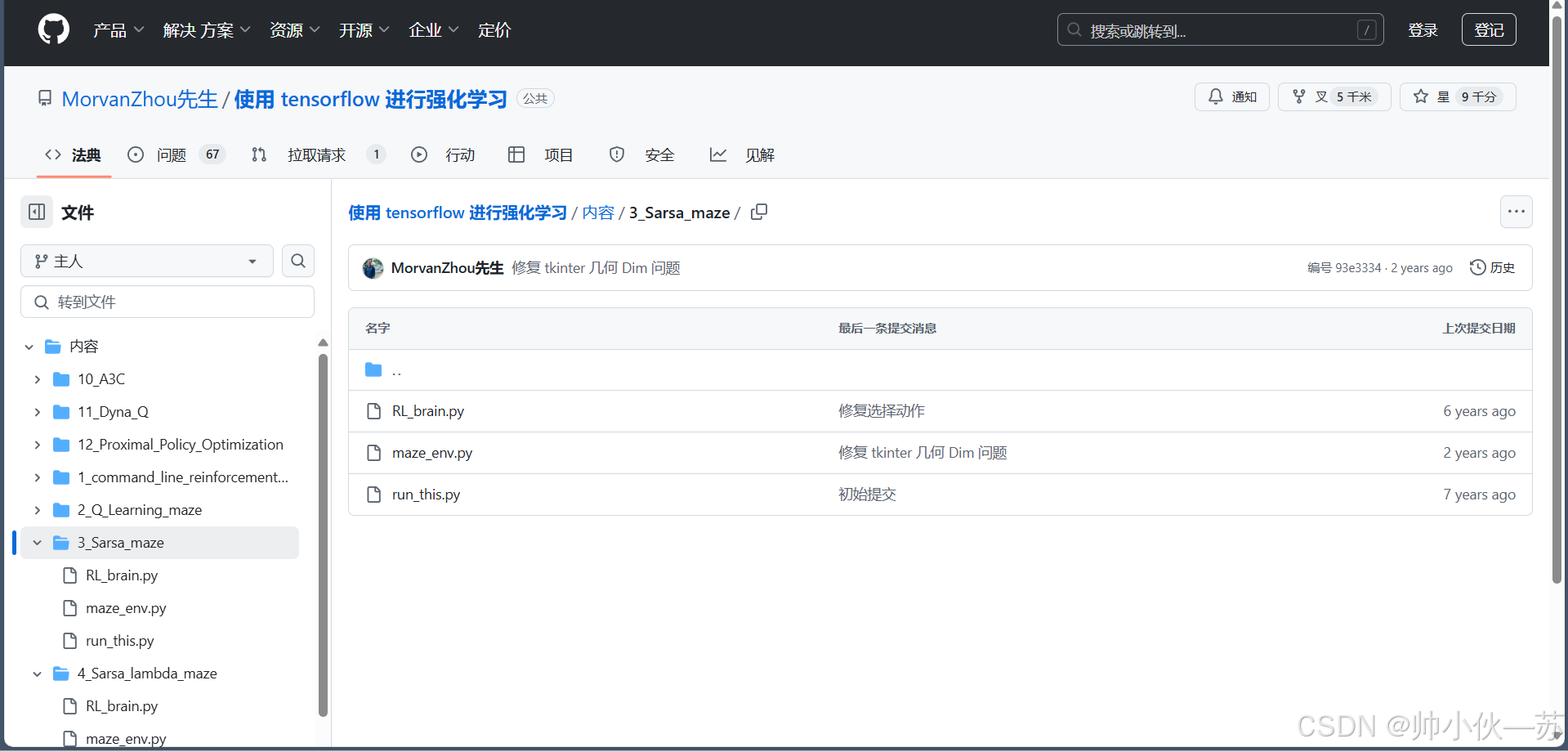Expand the 11_Dyna_Q folder chevron
This screenshot has width=1568, height=752.
coord(38,412)
